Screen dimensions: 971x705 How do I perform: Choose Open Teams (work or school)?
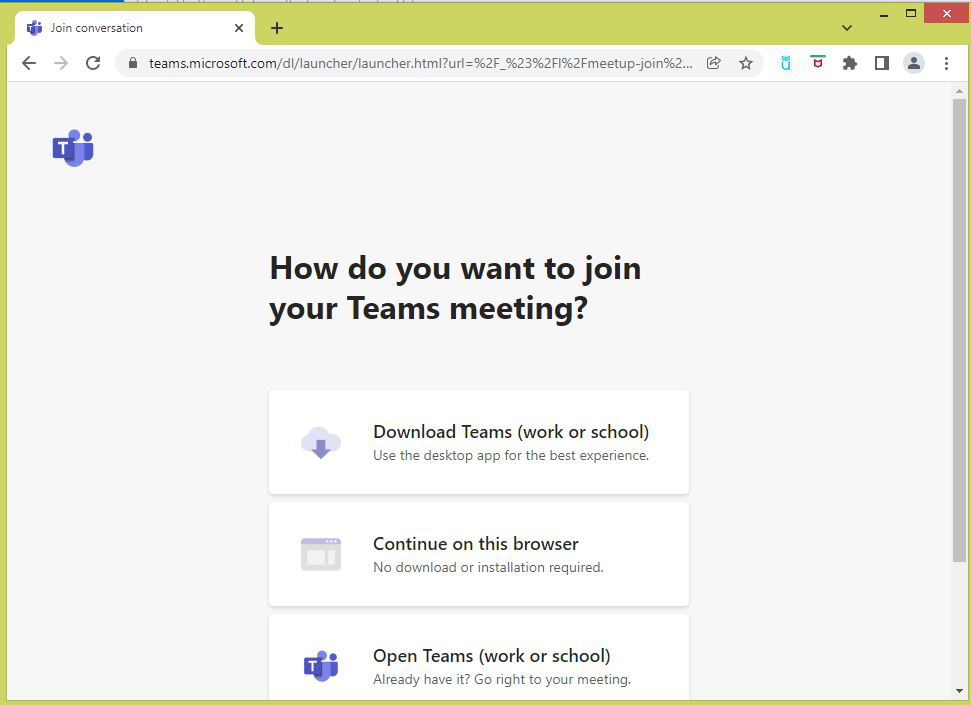[x=479, y=658]
